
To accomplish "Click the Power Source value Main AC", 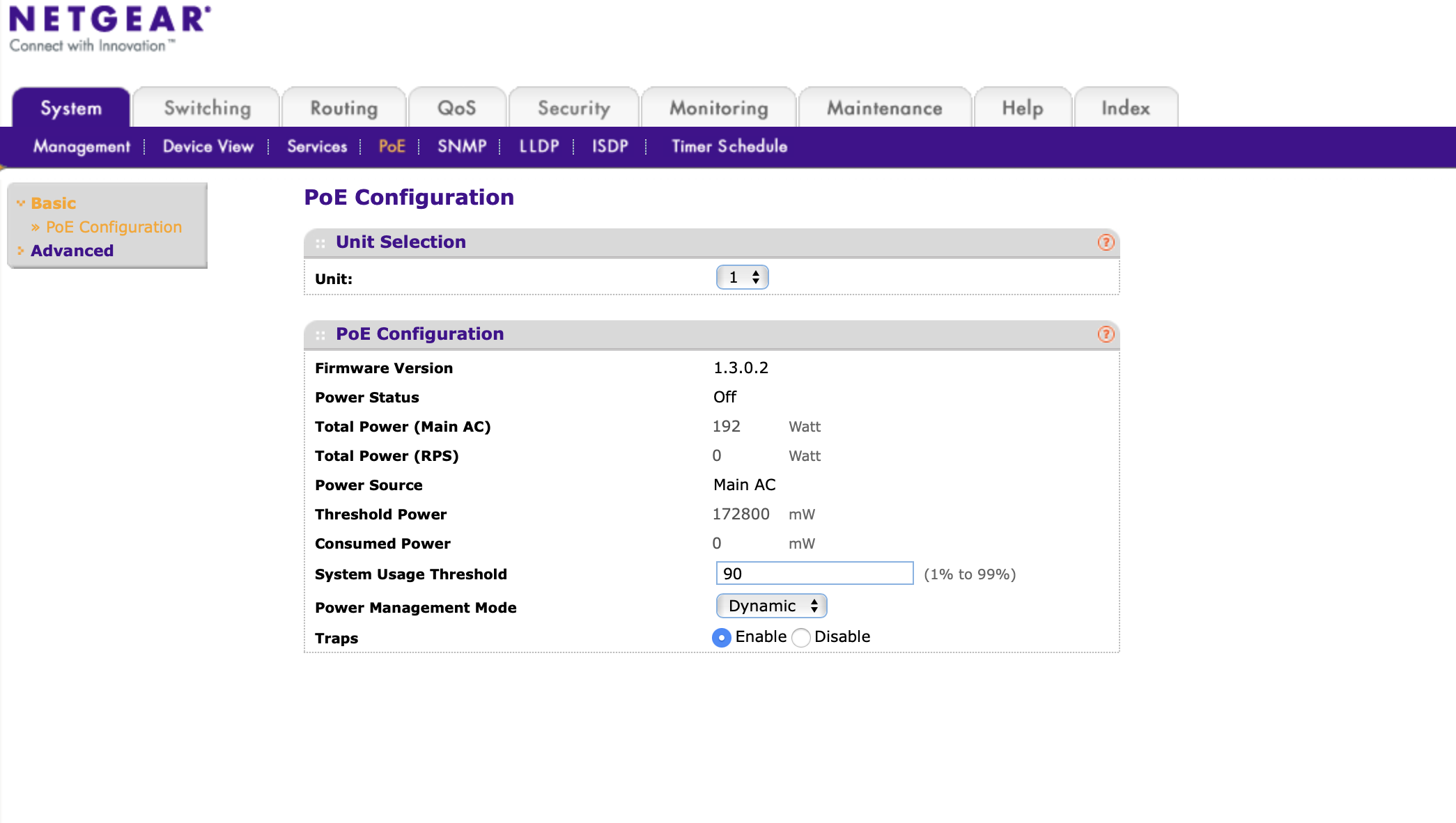I will (x=744, y=485).
